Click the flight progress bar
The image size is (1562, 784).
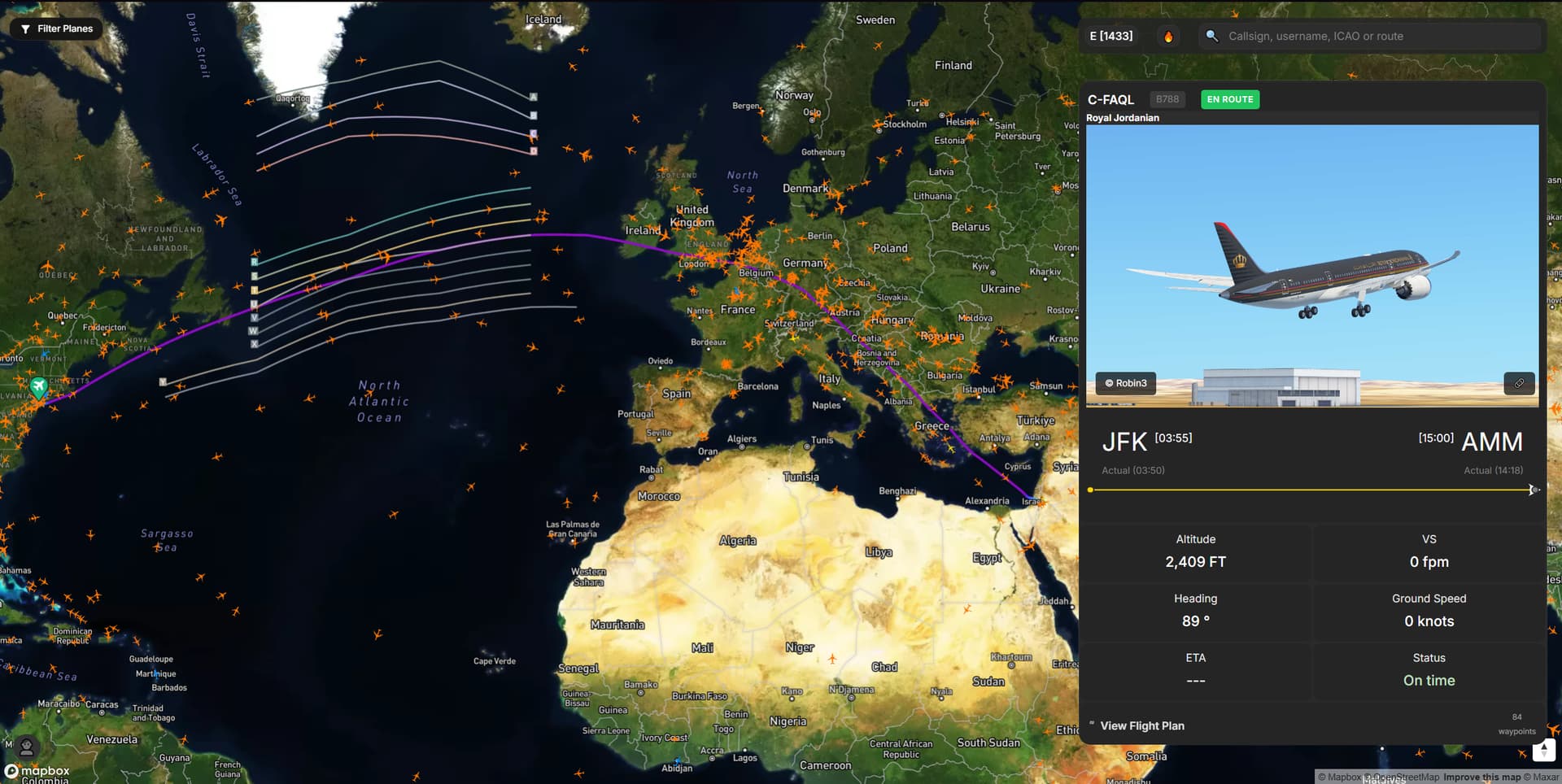tap(1312, 490)
